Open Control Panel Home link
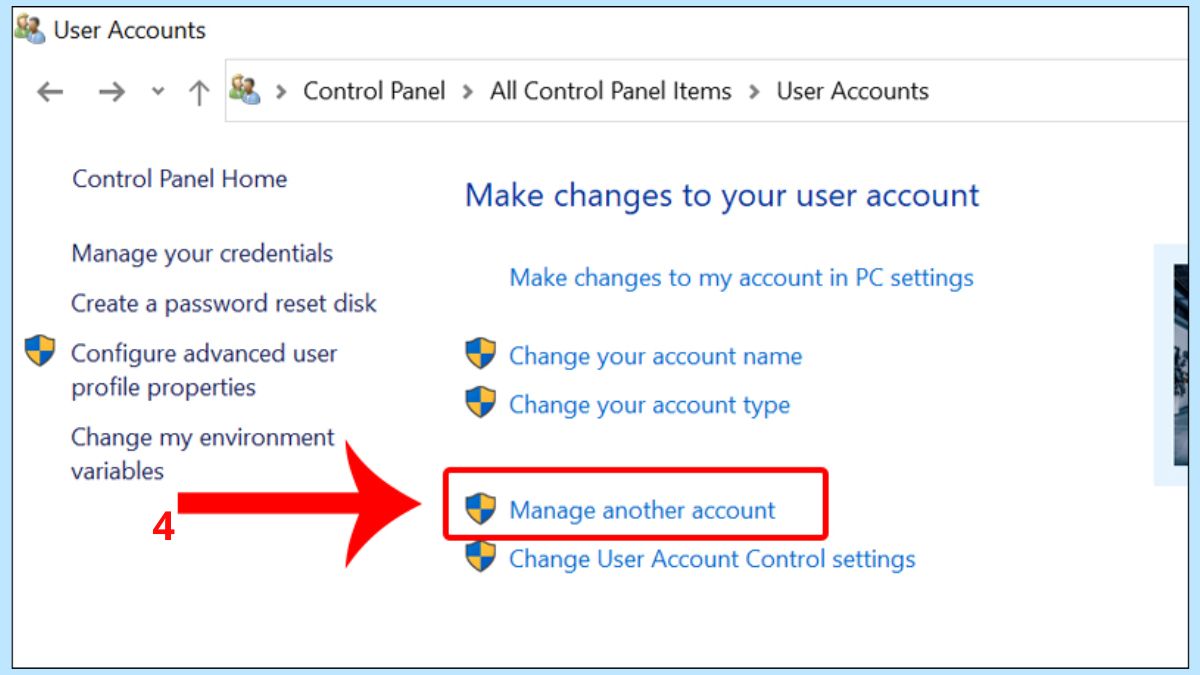This screenshot has width=1200, height=675. click(180, 179)
